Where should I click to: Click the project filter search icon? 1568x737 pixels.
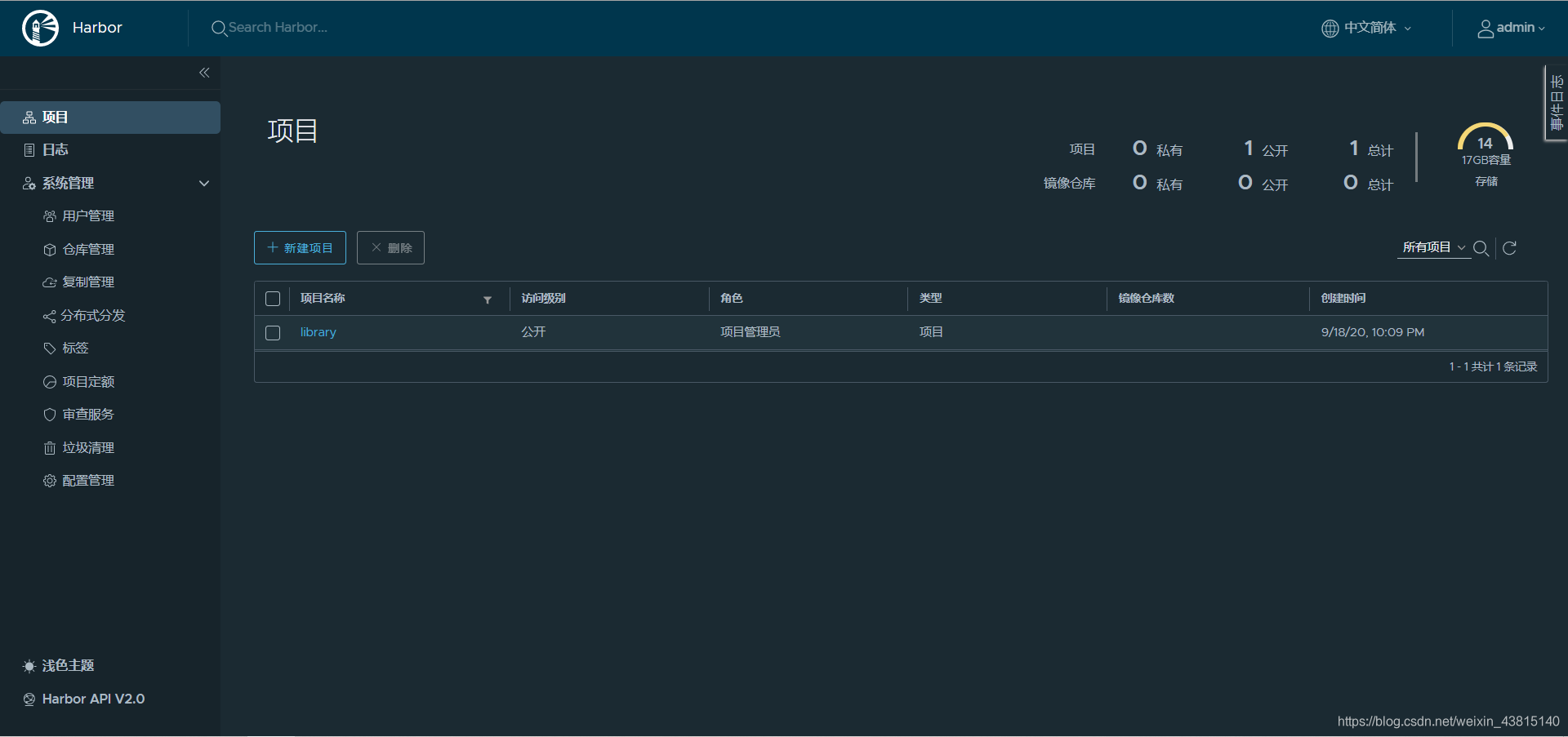(x=1481, y=248)
